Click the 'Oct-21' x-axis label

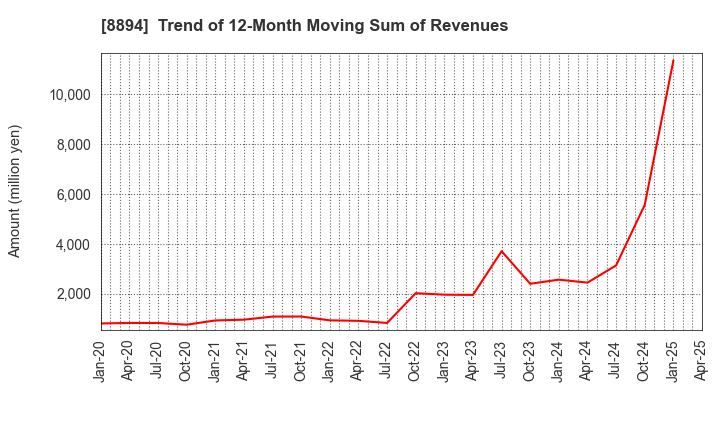[299, 361]
